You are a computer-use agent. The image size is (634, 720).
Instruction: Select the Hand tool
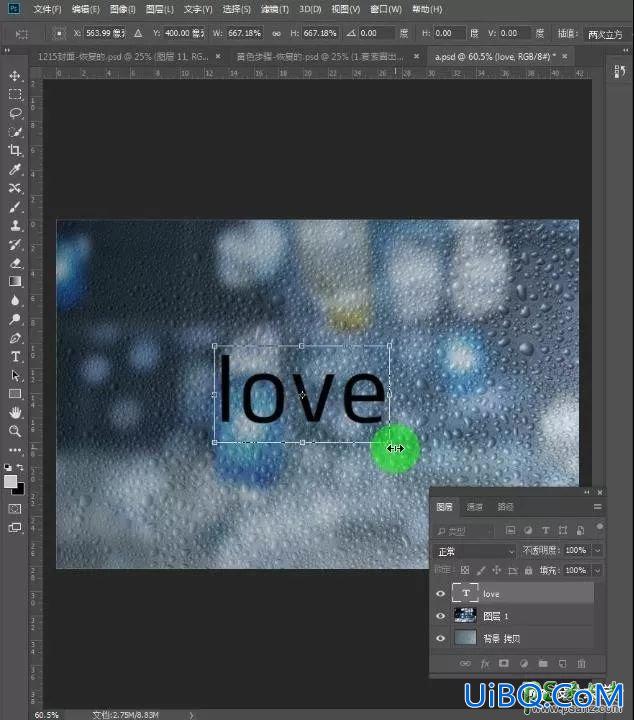[15, 413]
